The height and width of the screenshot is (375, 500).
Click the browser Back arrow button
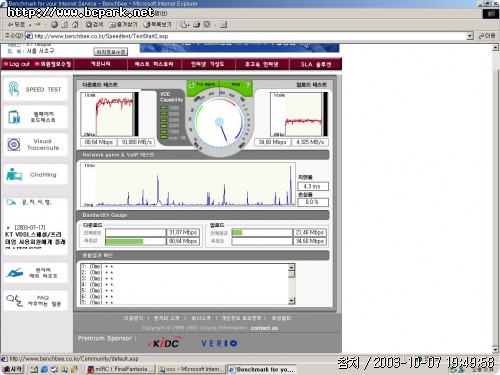16,24
